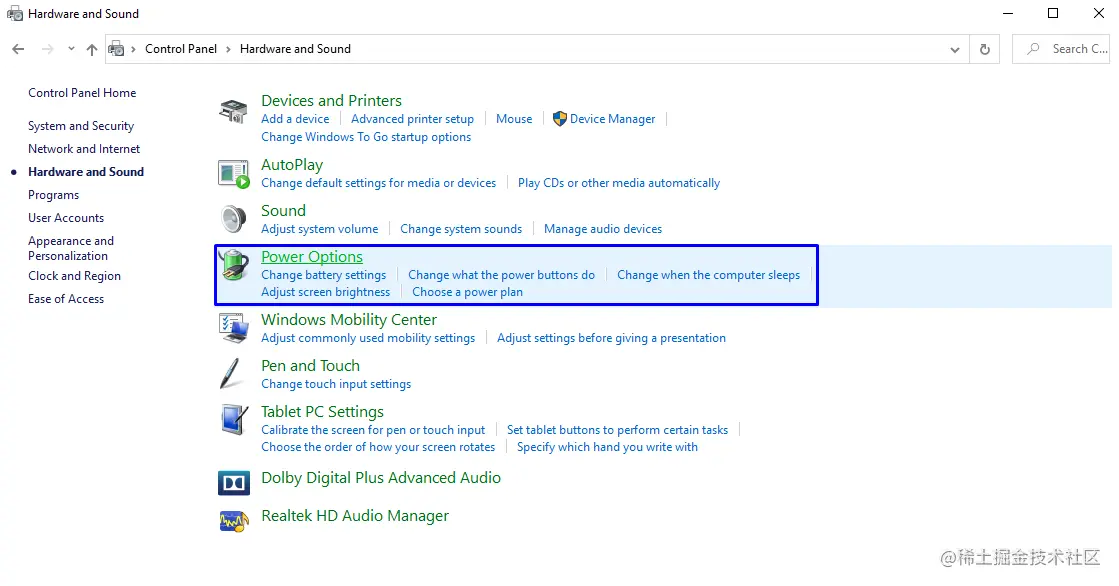The width and height of the screenshot is (1119, 586).
Task: Expand the Control Panel breadcrumb chevron
Action: pyautogui.click(x=228, y=49)
